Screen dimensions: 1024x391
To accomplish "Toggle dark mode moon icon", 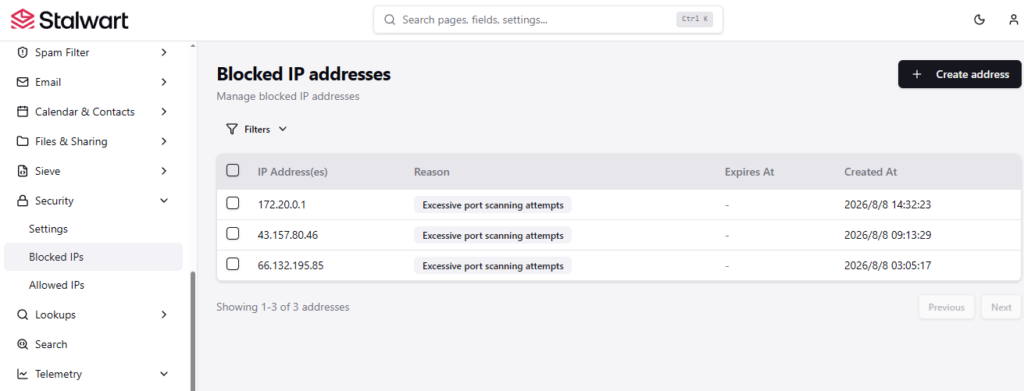I will (979, 20).
